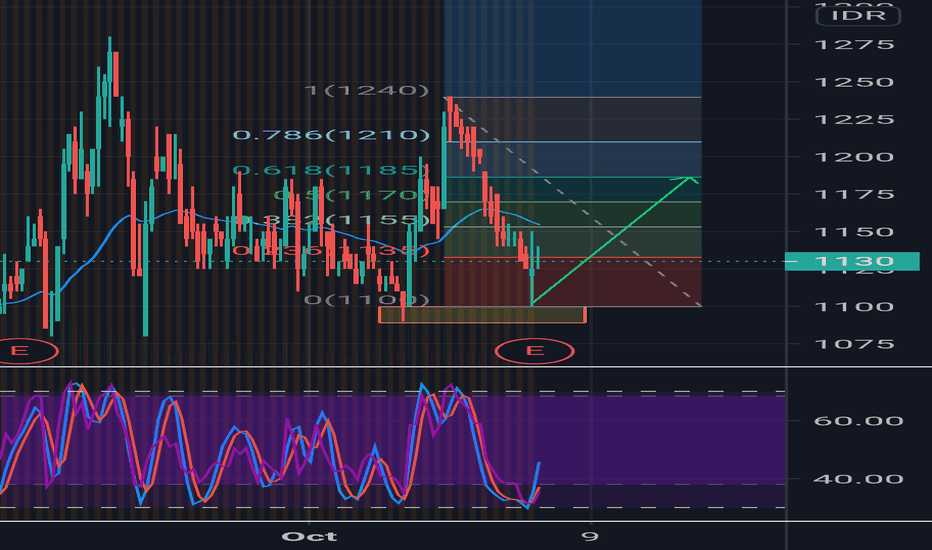The width and height of the screenshot is (932, 550).
Task: Click the 40.00 oscillator axis label
Action: click(858, 479)
